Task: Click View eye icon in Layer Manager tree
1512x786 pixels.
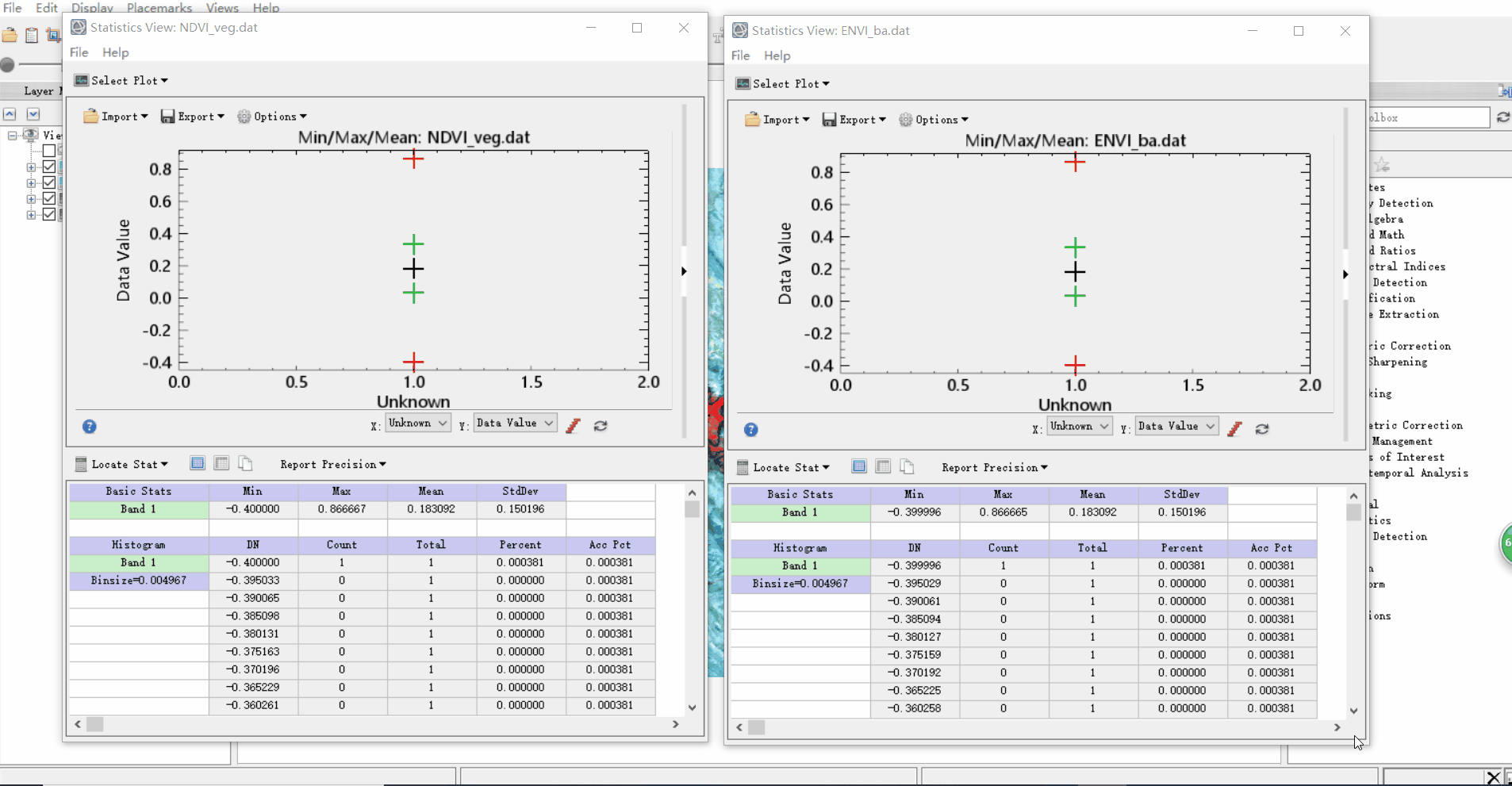Action: [x=31, y=135]
